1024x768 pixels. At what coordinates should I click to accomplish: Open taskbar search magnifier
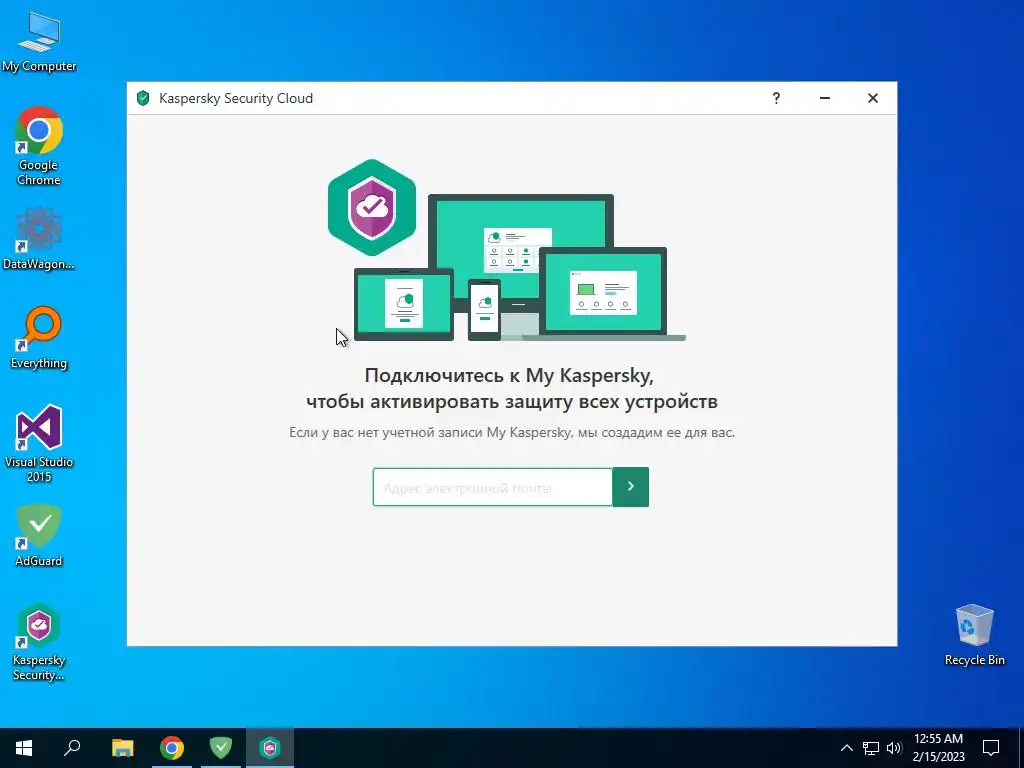click(72, 748)
